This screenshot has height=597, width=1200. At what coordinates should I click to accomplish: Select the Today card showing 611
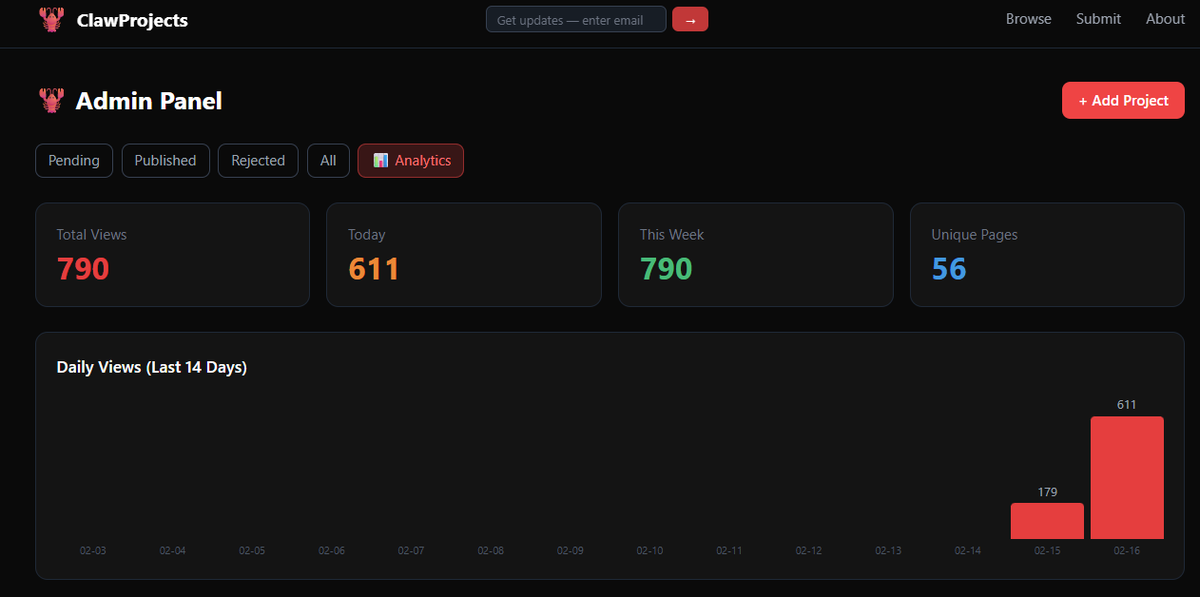click(464, 255)
